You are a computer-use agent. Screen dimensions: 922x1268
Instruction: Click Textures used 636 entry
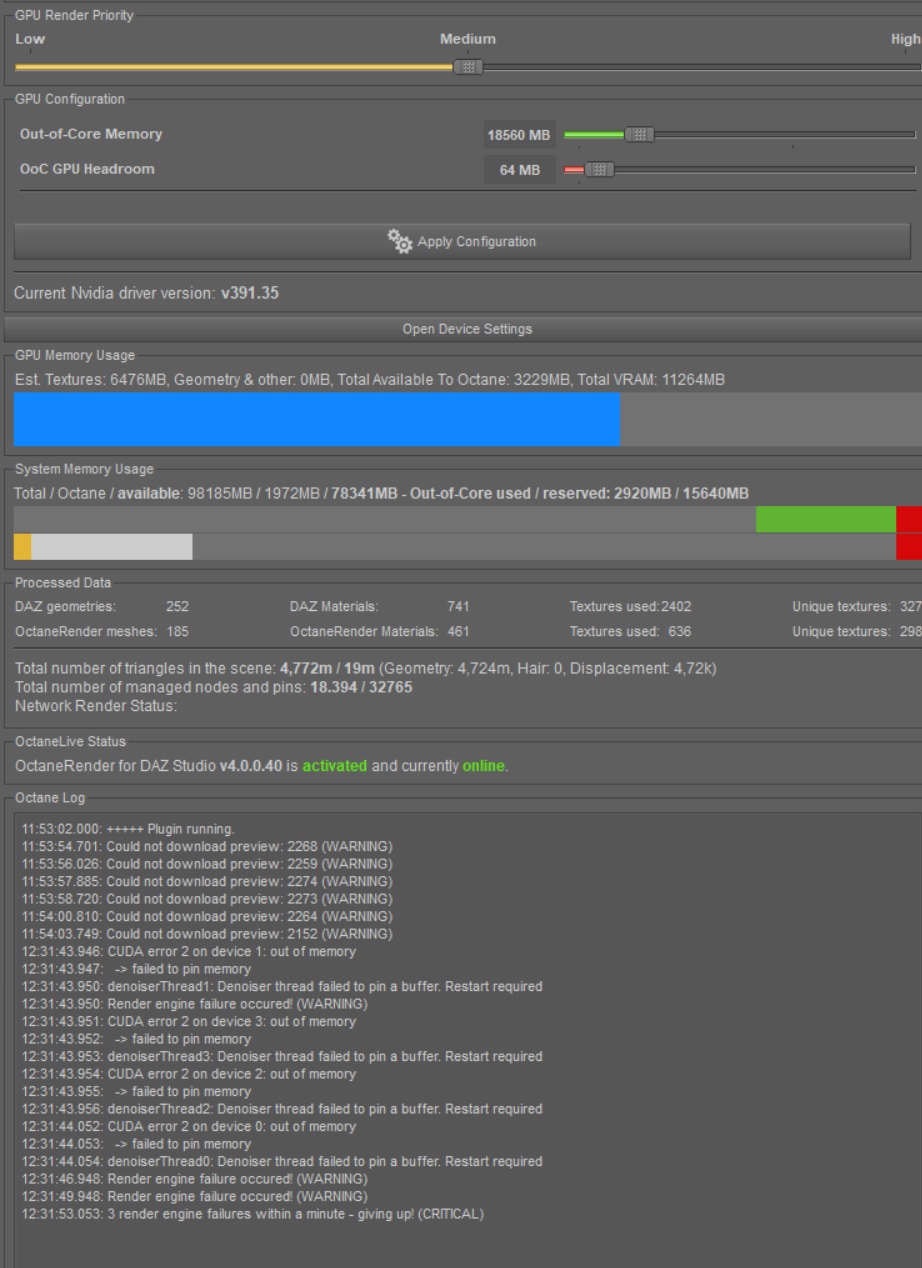pos(630,631)
